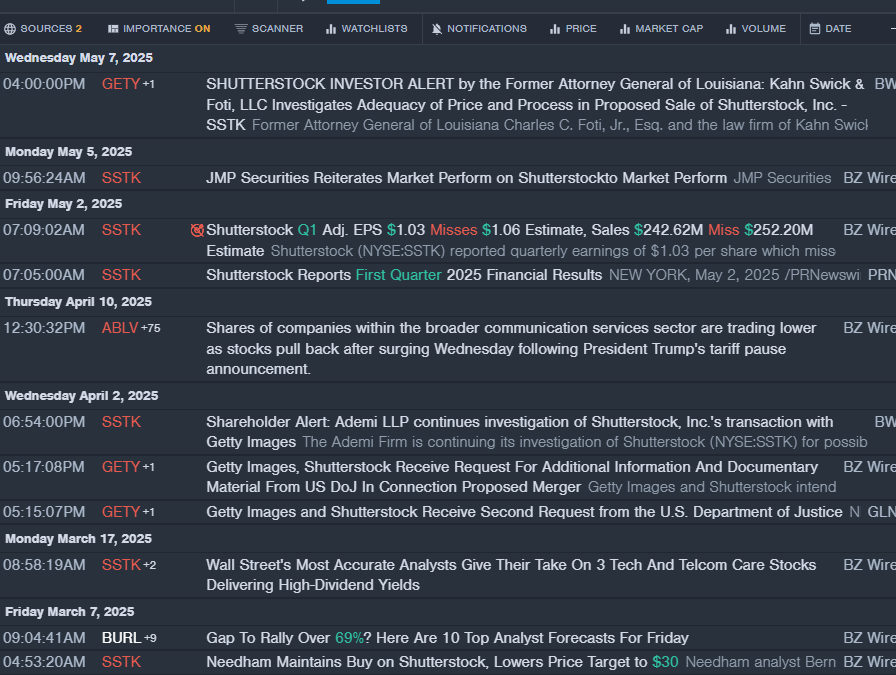Toggle Importance ON filter
The width and height of the screenshot is (896, 675).
click(x=159, y=29)
